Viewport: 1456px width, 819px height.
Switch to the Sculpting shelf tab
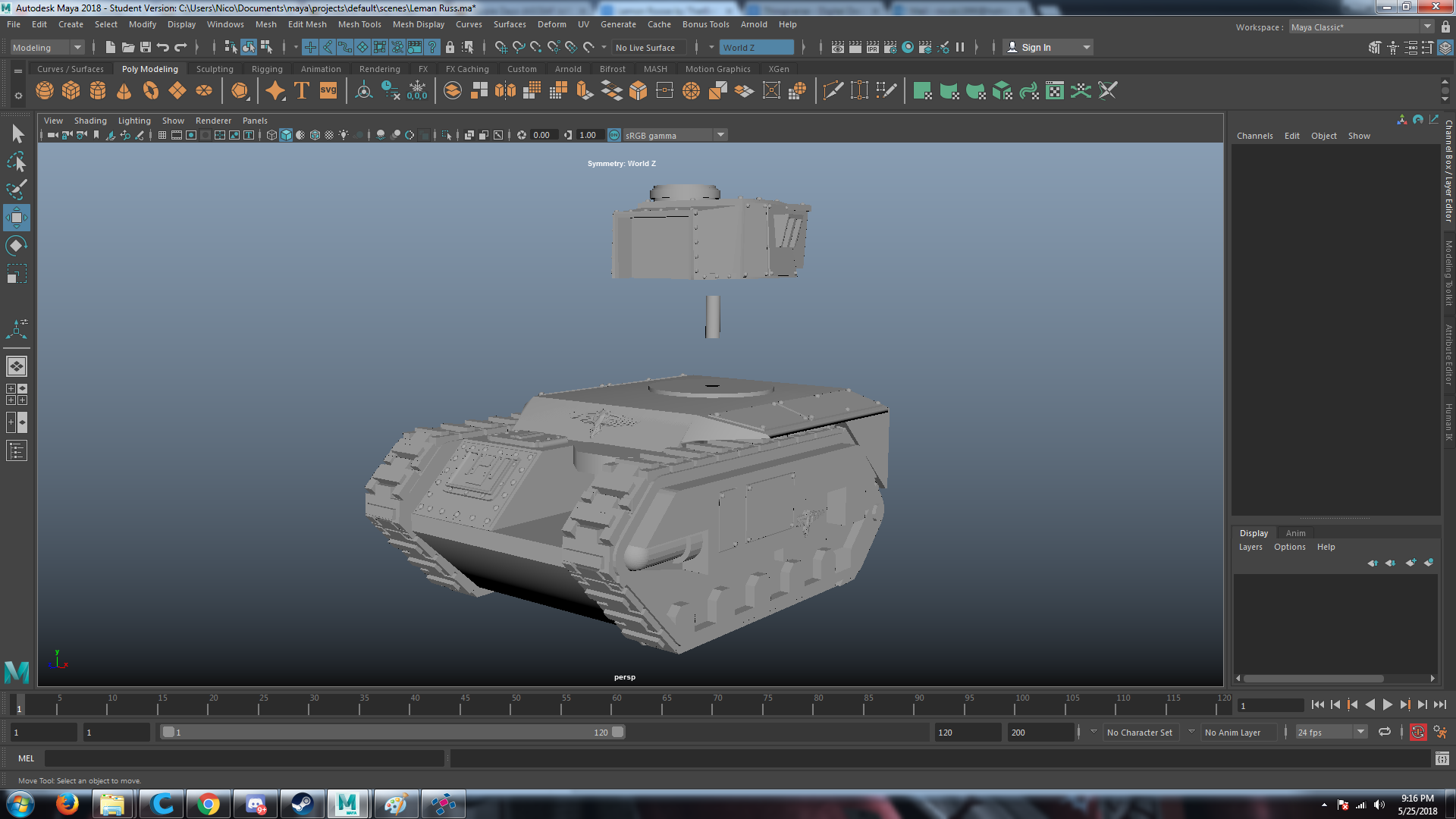pos(215,69)
